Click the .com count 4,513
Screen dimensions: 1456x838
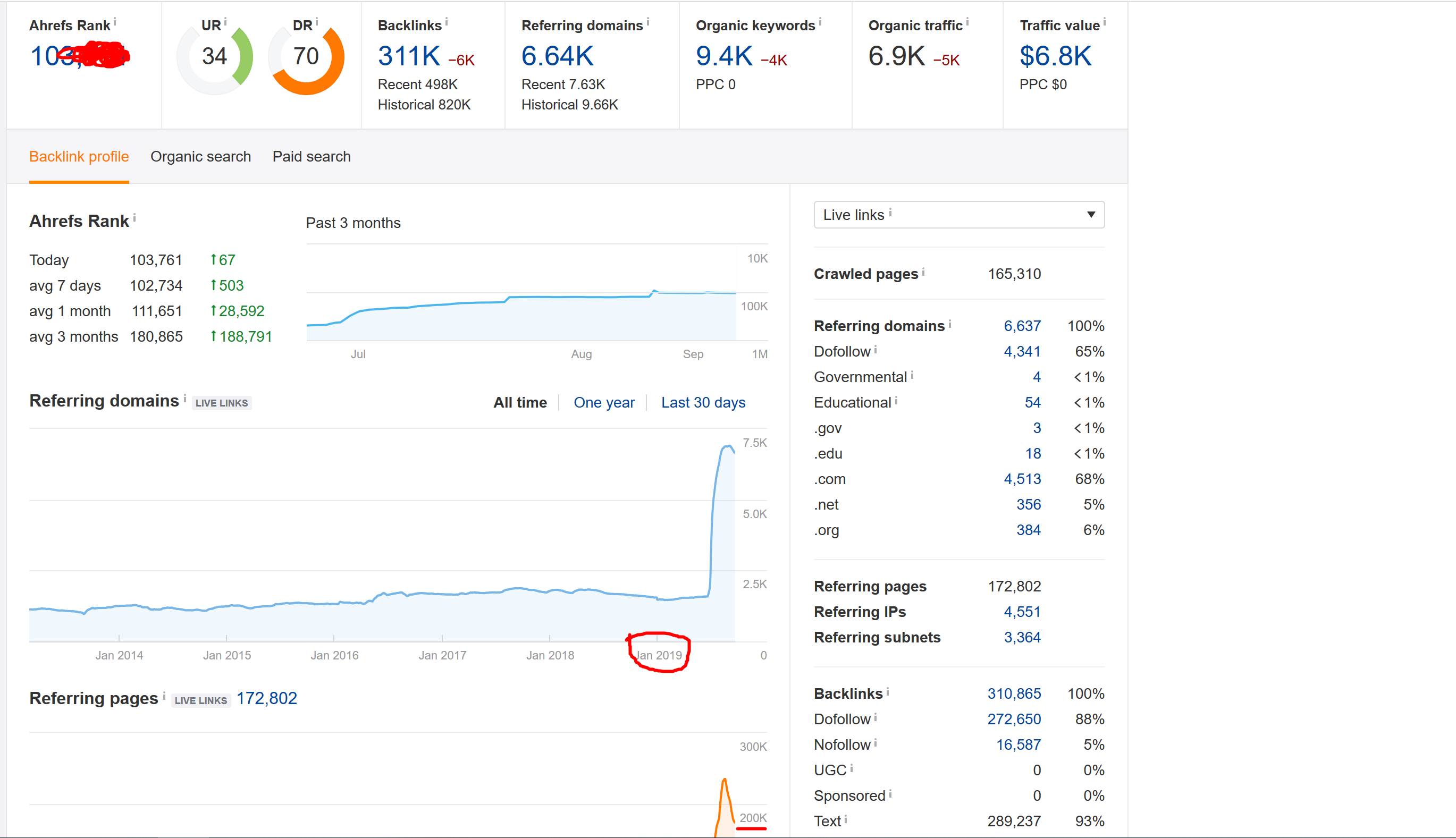tap(1022, 479)
